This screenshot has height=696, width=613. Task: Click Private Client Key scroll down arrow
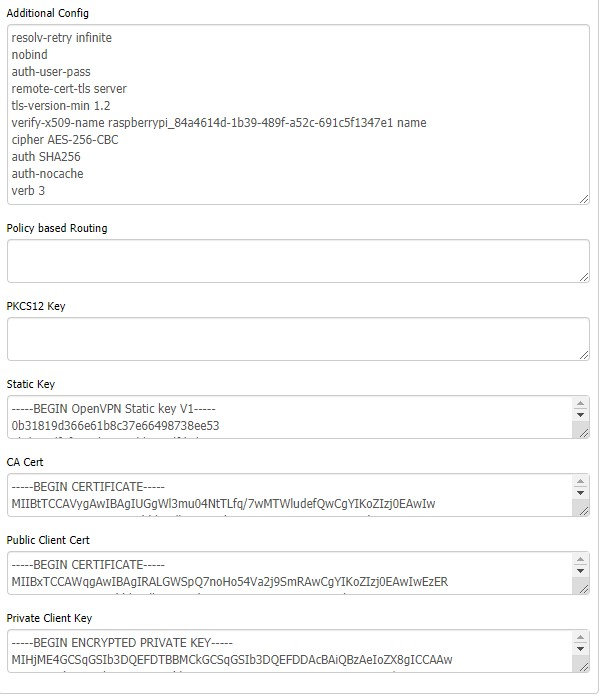point(581,651)
